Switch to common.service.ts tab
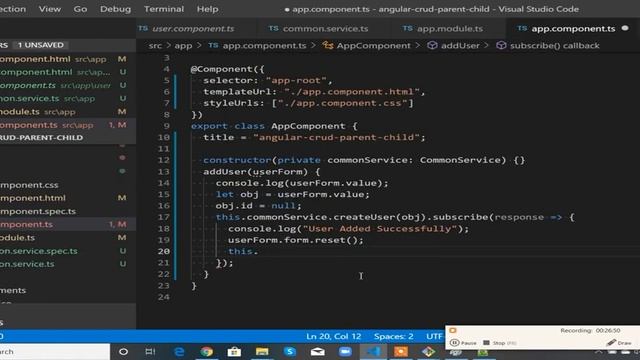Viewport: 640px width, 360px height. pyautogui.click(x=325, y=29)
